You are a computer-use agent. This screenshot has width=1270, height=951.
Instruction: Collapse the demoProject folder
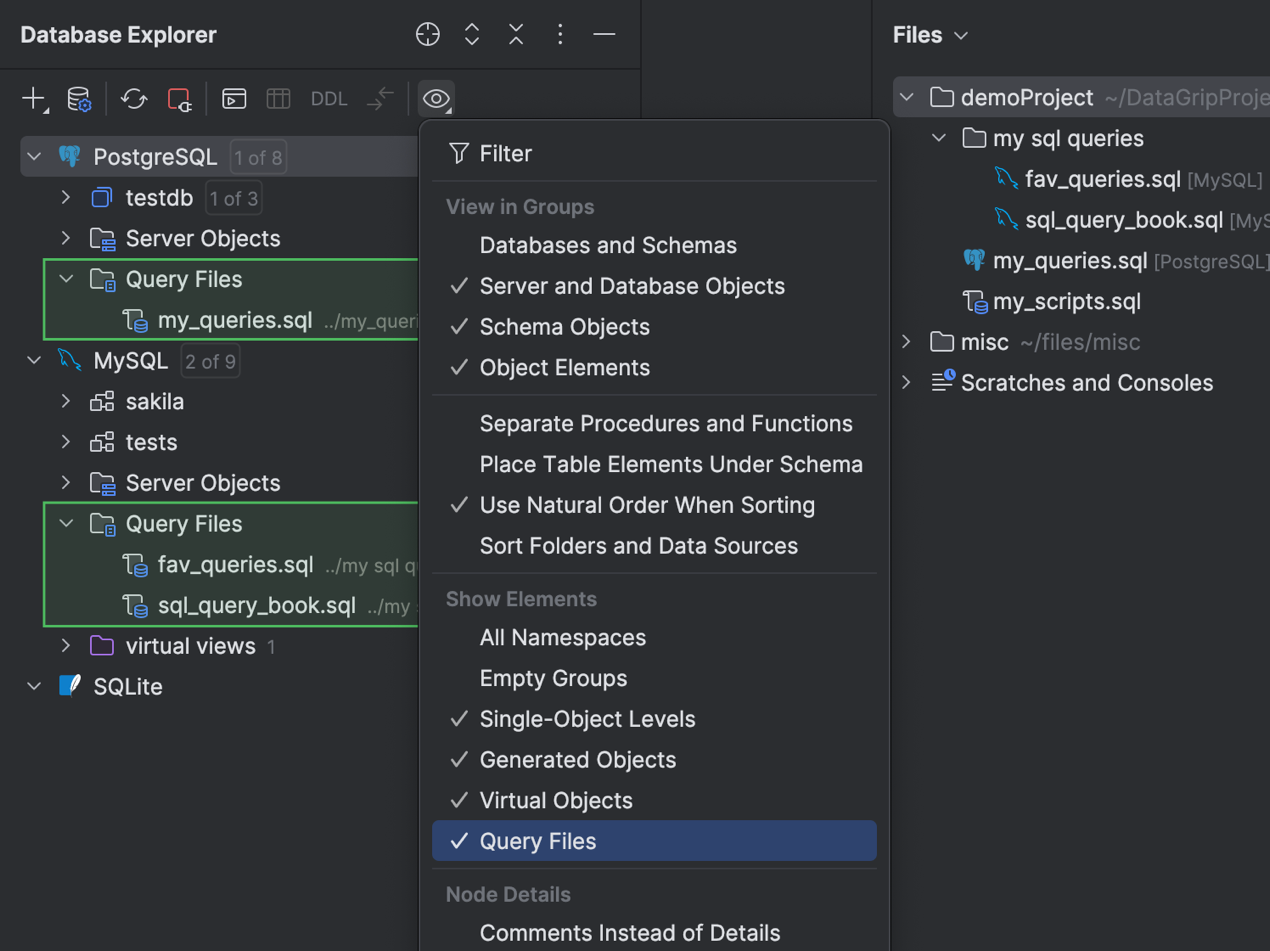pos(908,98)
